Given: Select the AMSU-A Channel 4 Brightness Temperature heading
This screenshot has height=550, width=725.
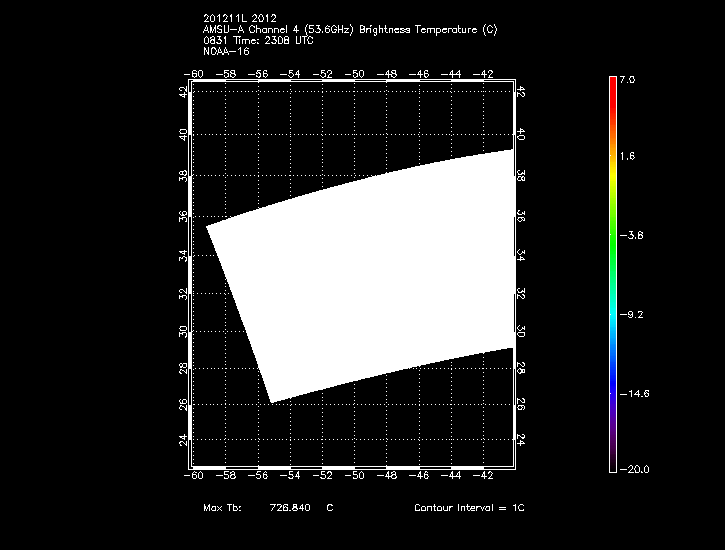Looking at the screenshot, I should (x=349, y=29).
